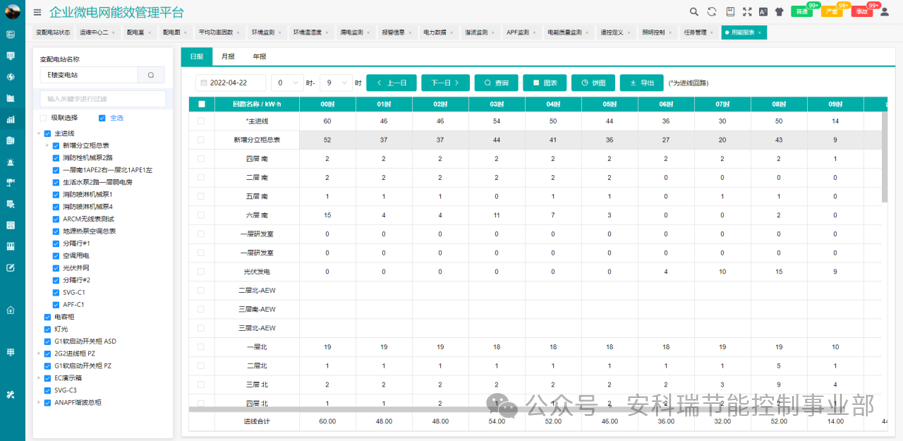Screen dimensions: 903x441
Task: Toggle the hamburger menu icon
Action: click(x=37, y=12)
